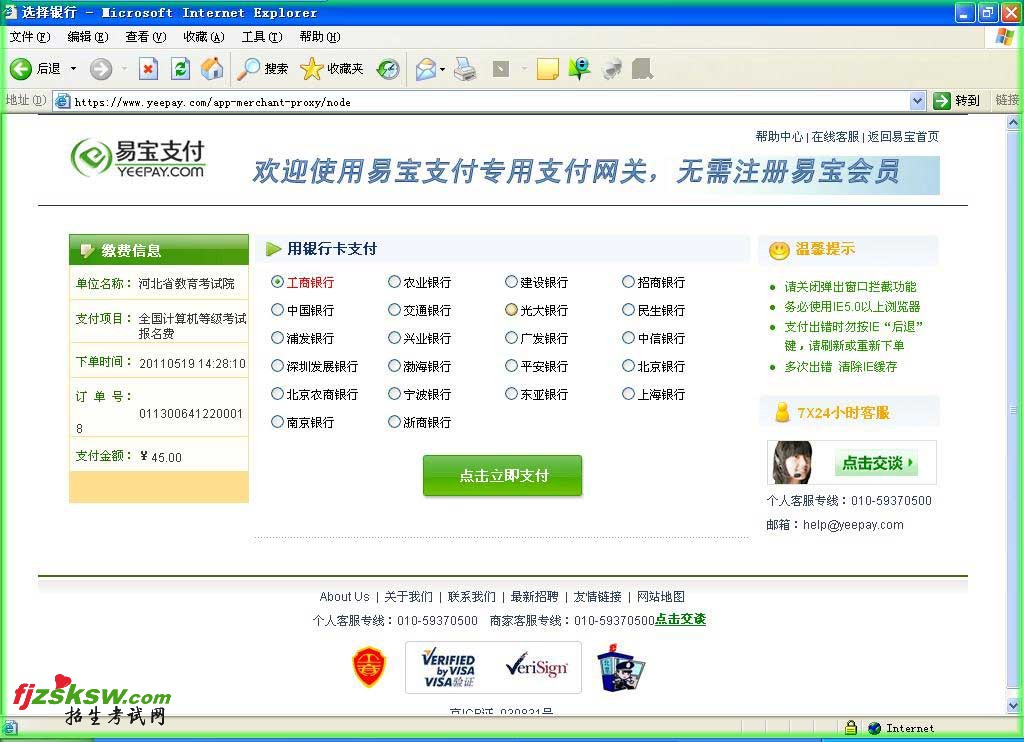This screenshot has width=1024, height=742.
Task: Open the 工具(T) menu
Action: (x=261, y=37)
